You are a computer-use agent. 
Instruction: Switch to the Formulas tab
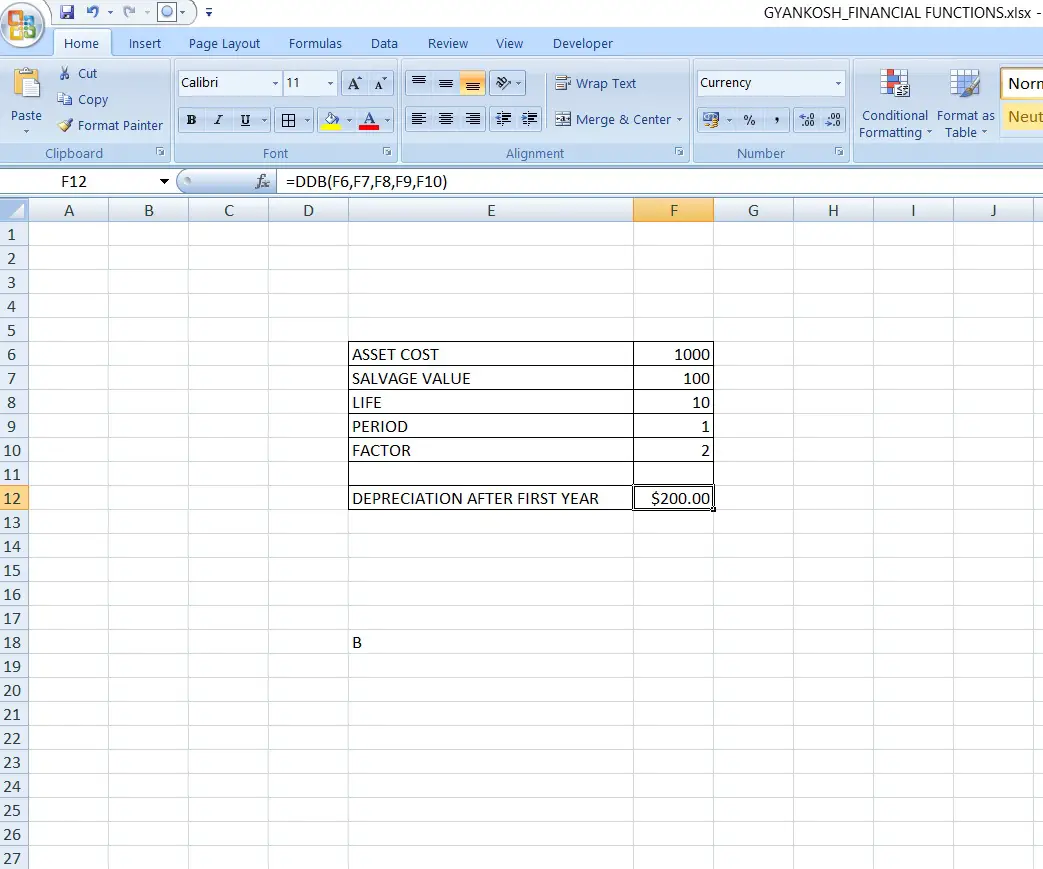[315, 43]
